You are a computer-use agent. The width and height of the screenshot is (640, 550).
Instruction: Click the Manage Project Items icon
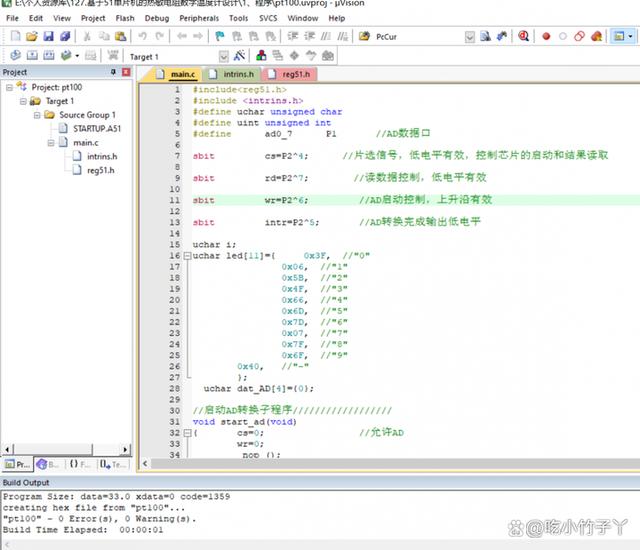tap(262, 56)
